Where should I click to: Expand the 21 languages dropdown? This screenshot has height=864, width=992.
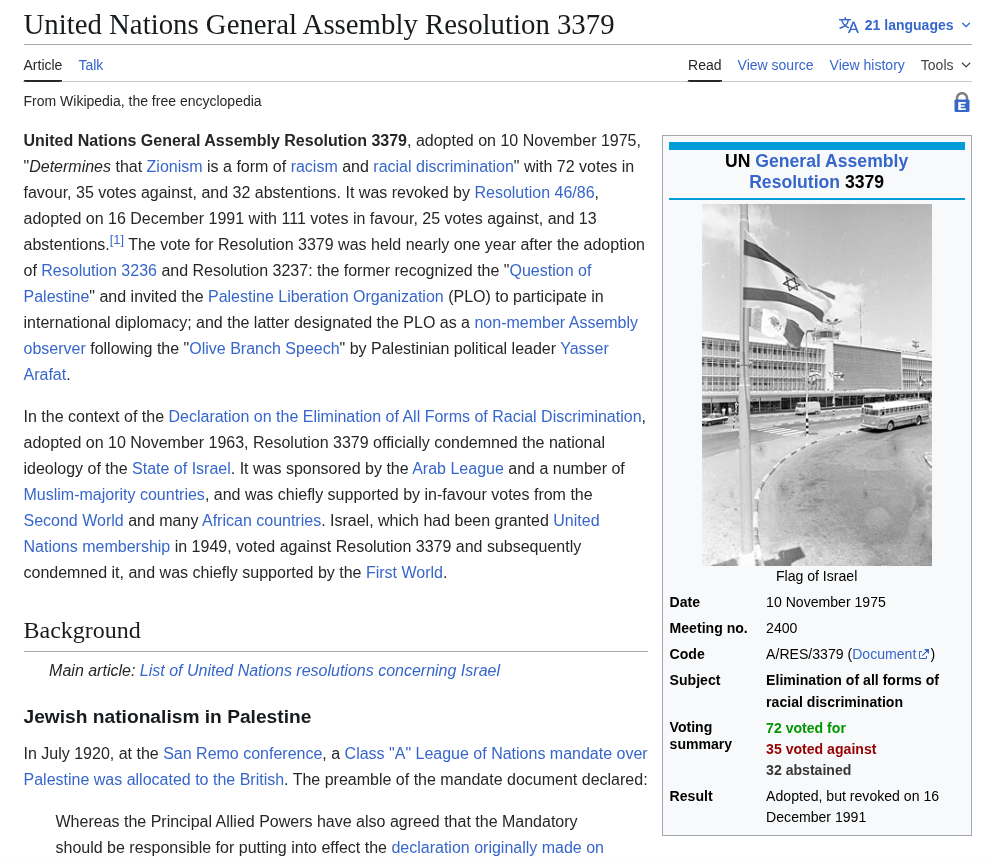pos(905,25)
